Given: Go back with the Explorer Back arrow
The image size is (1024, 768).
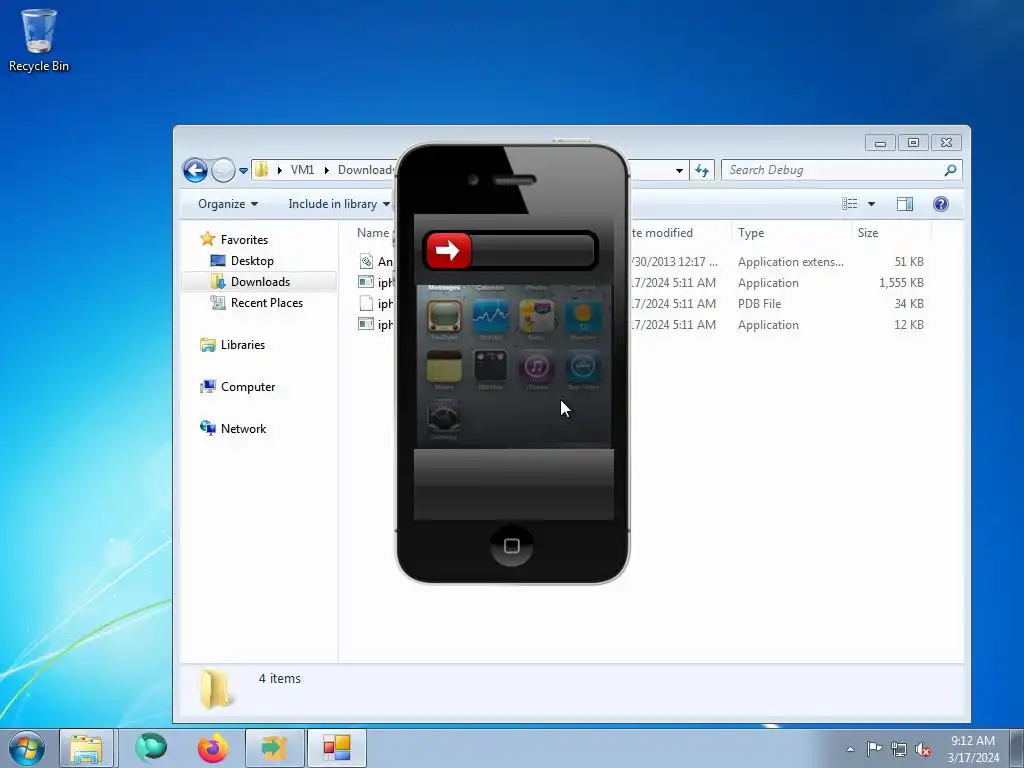Looking at the screenshot, I should click(x=195, y=170).
